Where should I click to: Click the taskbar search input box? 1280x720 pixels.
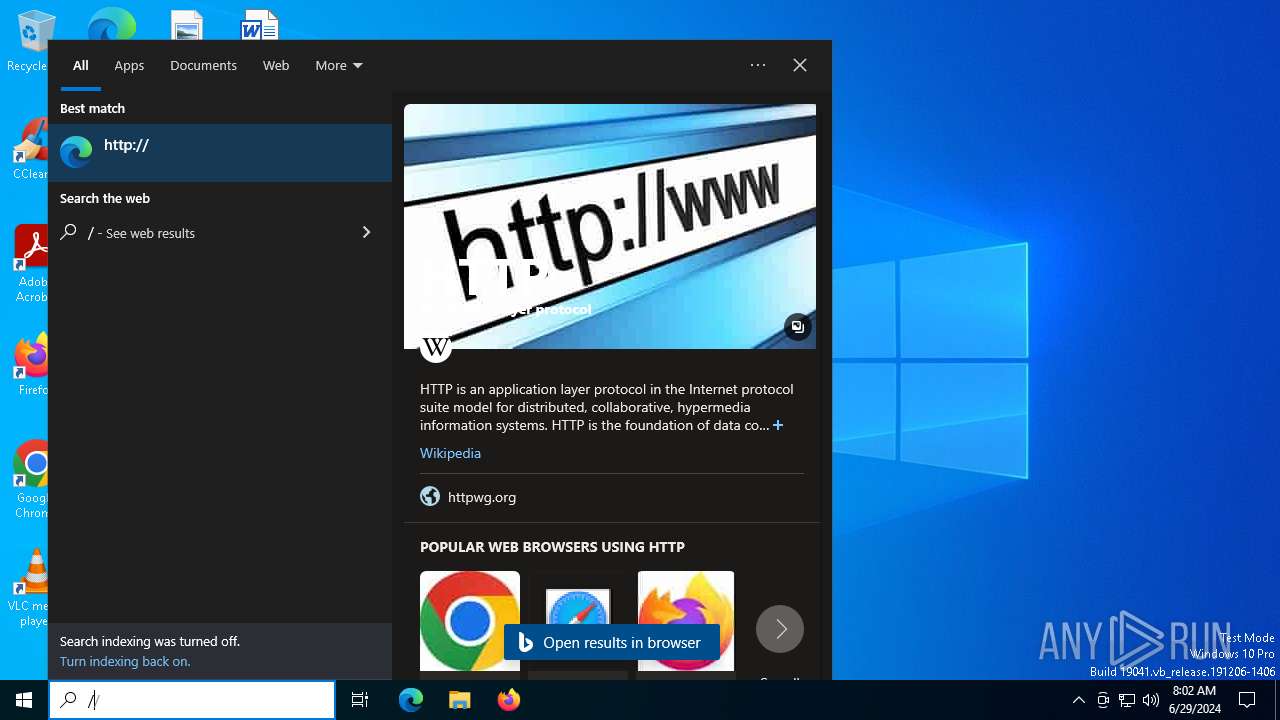[192, 700]
